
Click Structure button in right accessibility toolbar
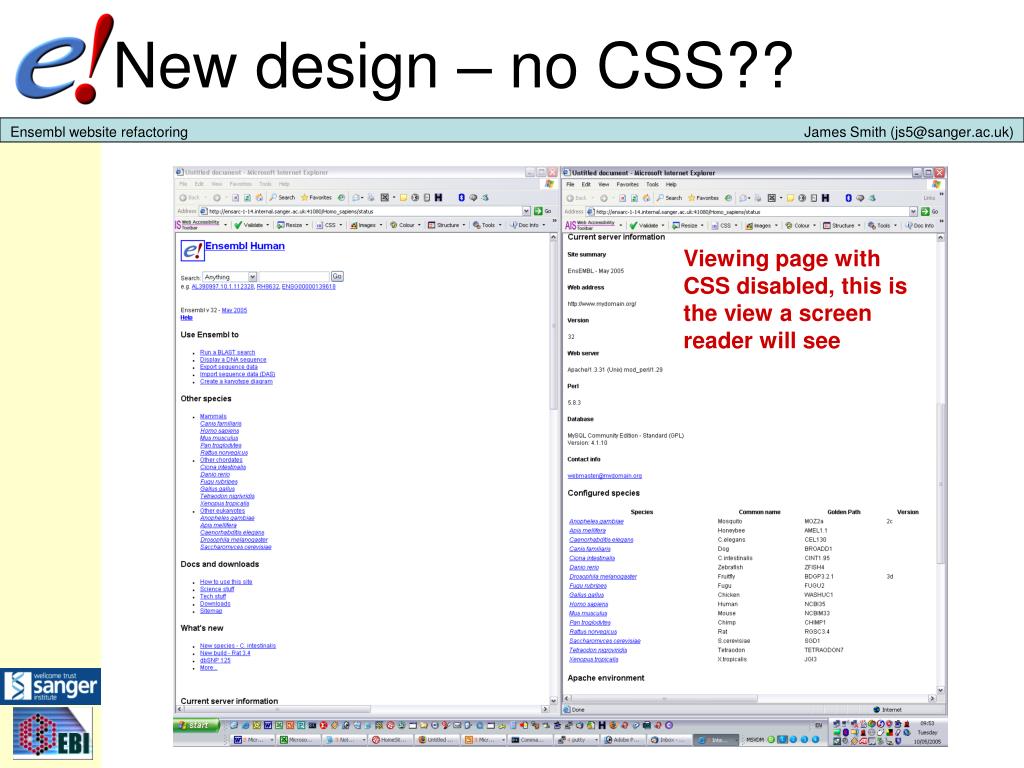pos(839,225)
